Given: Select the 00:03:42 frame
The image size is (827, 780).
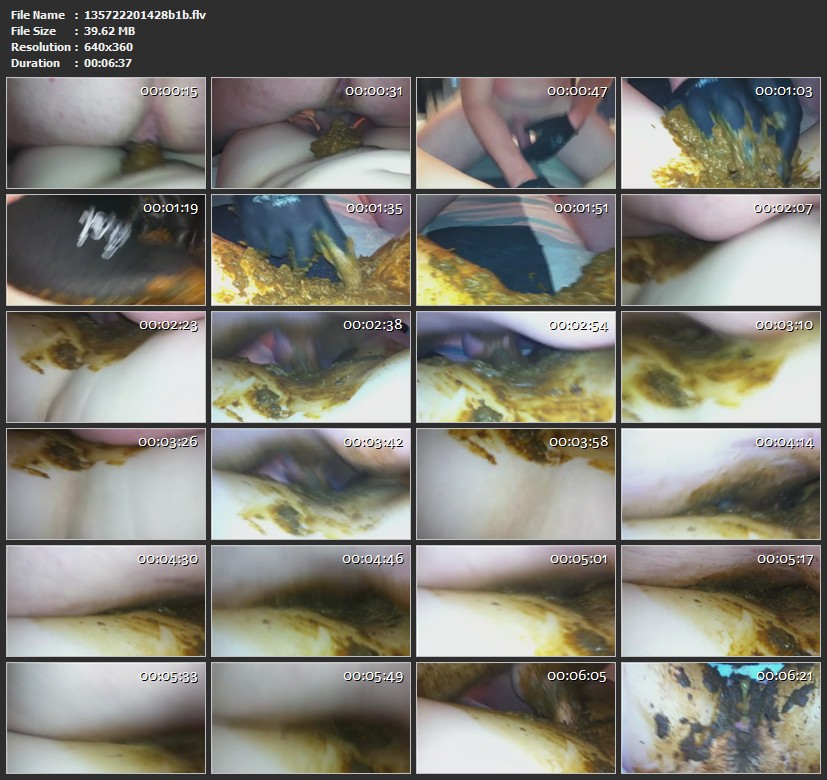Looking at the screenshot, I should click(x=310, y=484).
